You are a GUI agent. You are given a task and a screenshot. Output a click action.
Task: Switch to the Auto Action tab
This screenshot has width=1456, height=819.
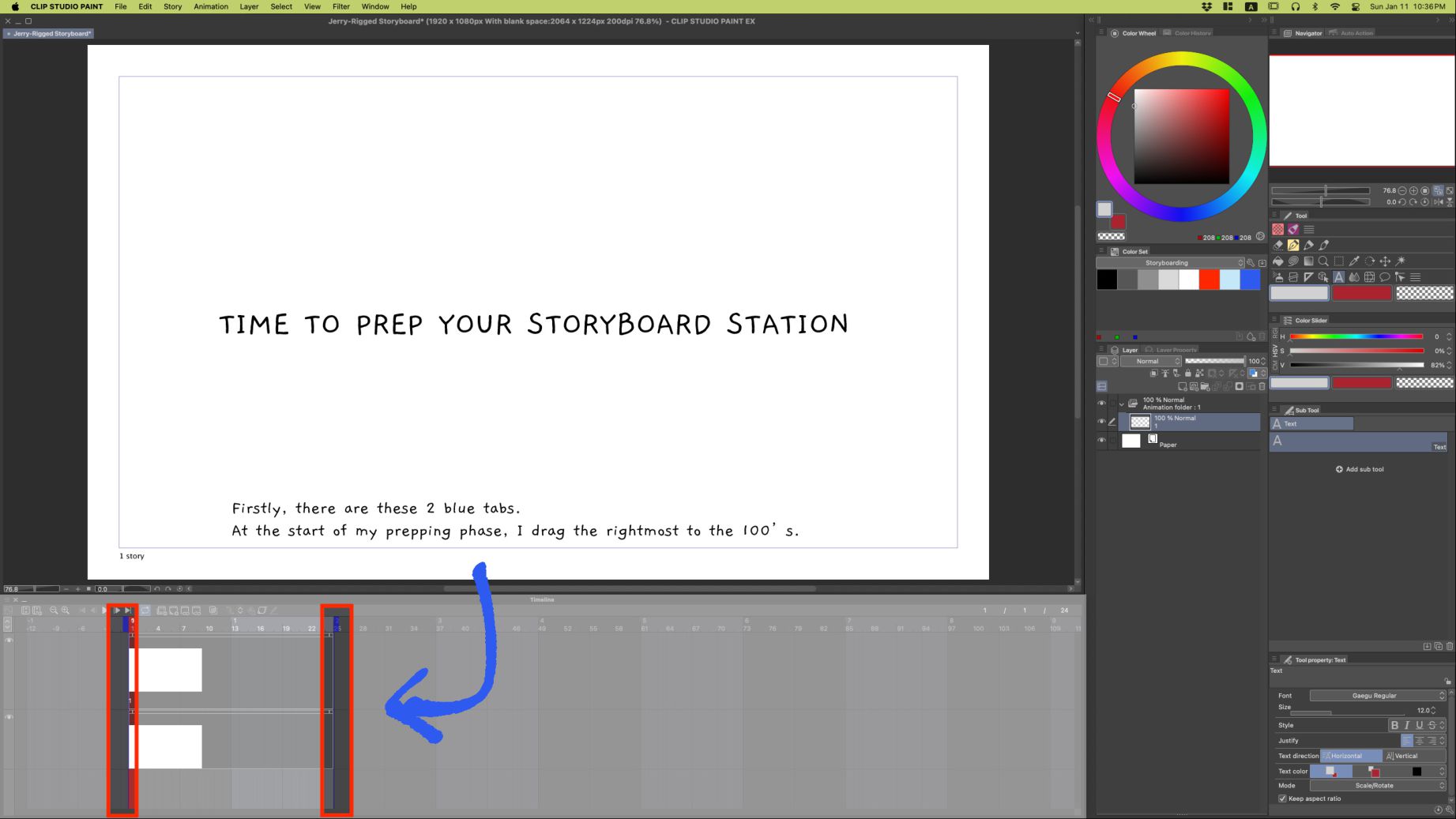tap(1352, 33)
